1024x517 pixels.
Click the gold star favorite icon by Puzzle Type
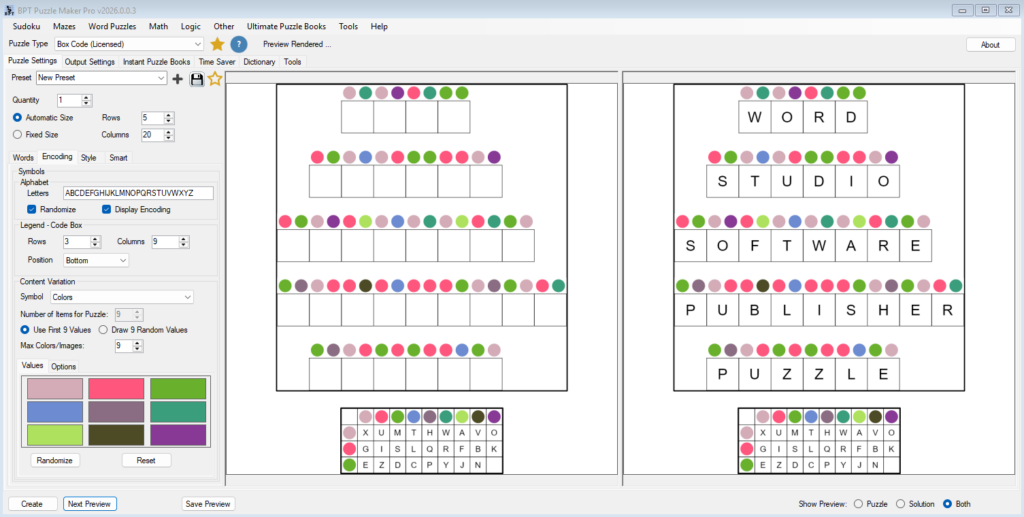[217, 44]
